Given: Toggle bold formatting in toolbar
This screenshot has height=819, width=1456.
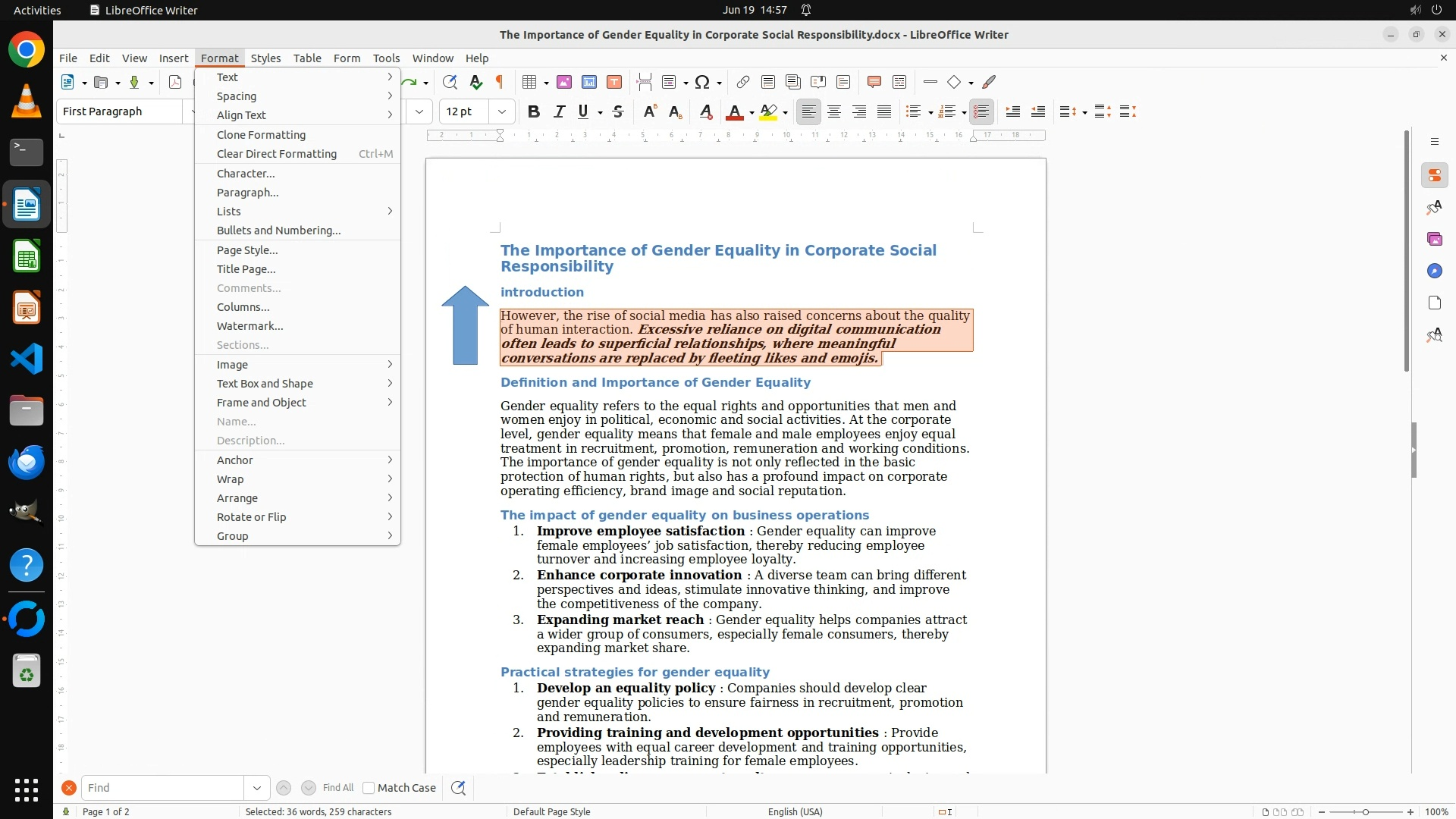Looking at the screenshot, I should pos(534,111).
